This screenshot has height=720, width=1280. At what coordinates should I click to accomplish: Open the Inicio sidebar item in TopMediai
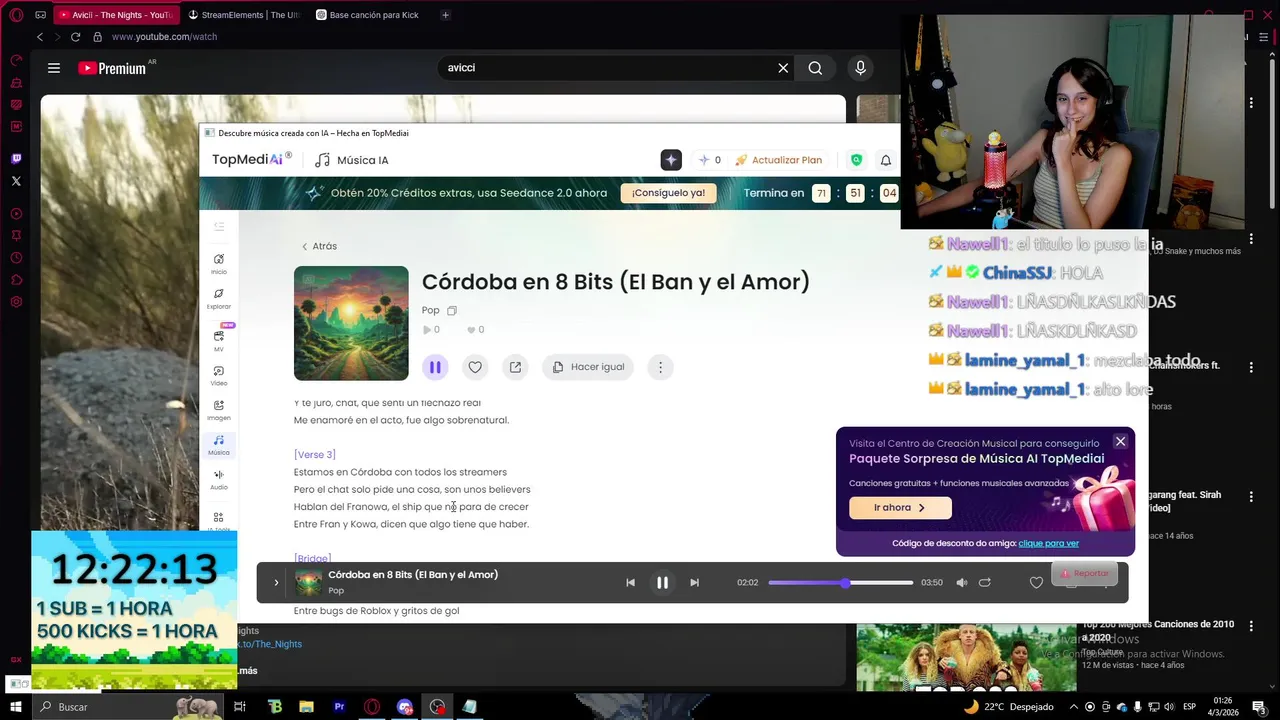click(219, 264)
